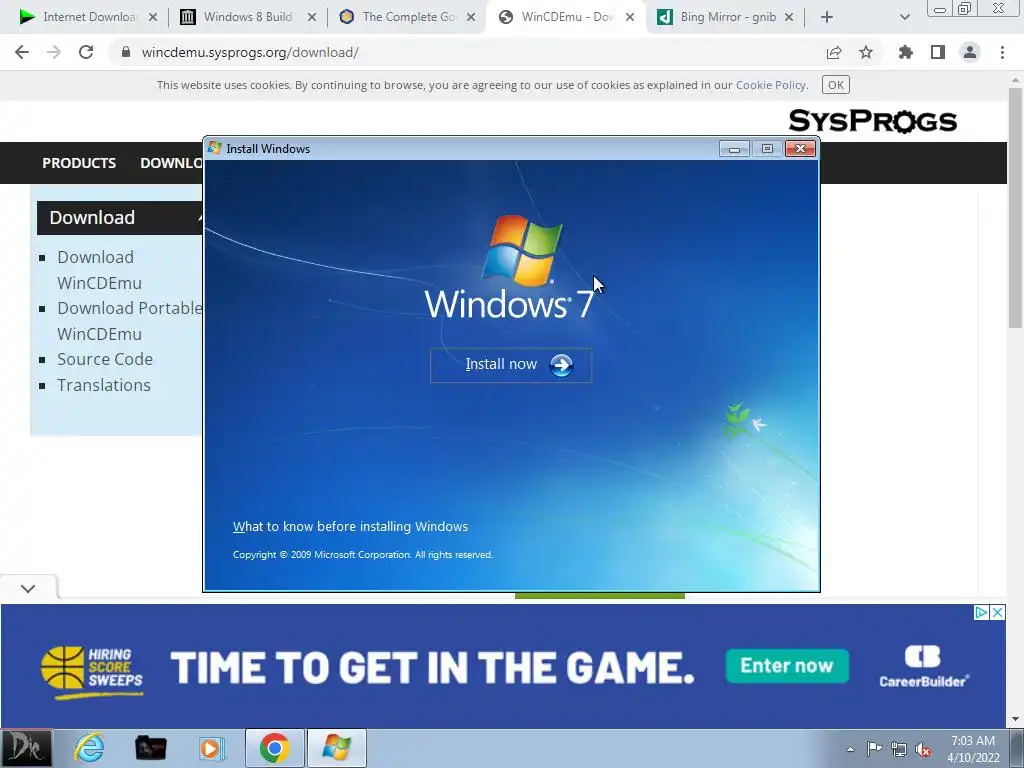Open network tray icon

click(899, 749)
